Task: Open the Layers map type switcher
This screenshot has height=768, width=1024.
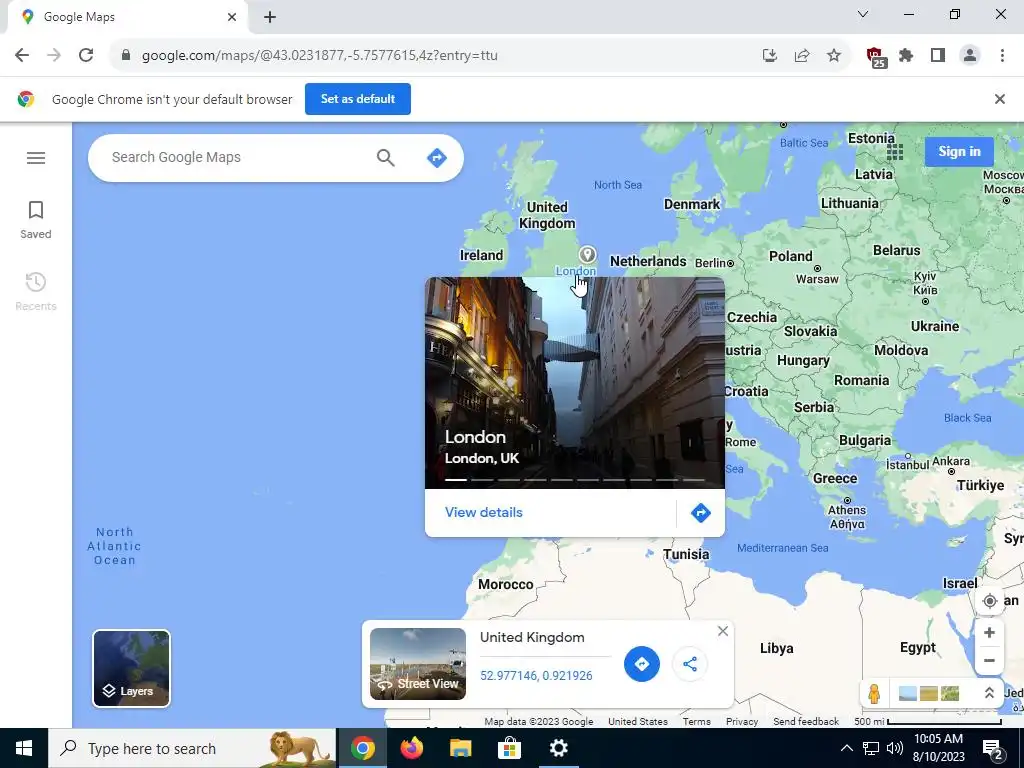Action: tap(131, 668)
